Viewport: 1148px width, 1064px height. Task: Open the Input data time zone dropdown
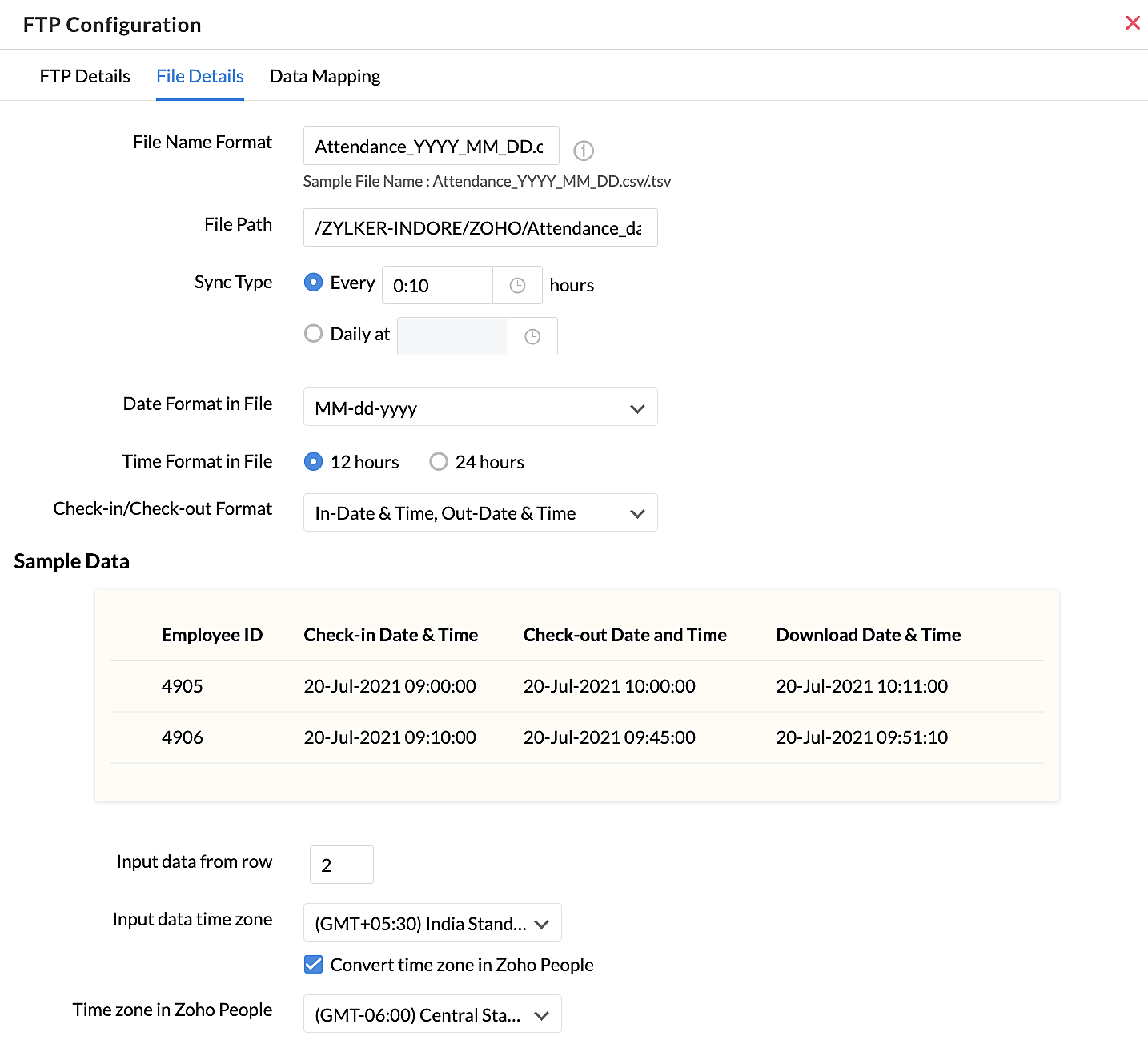coord(432,923)
